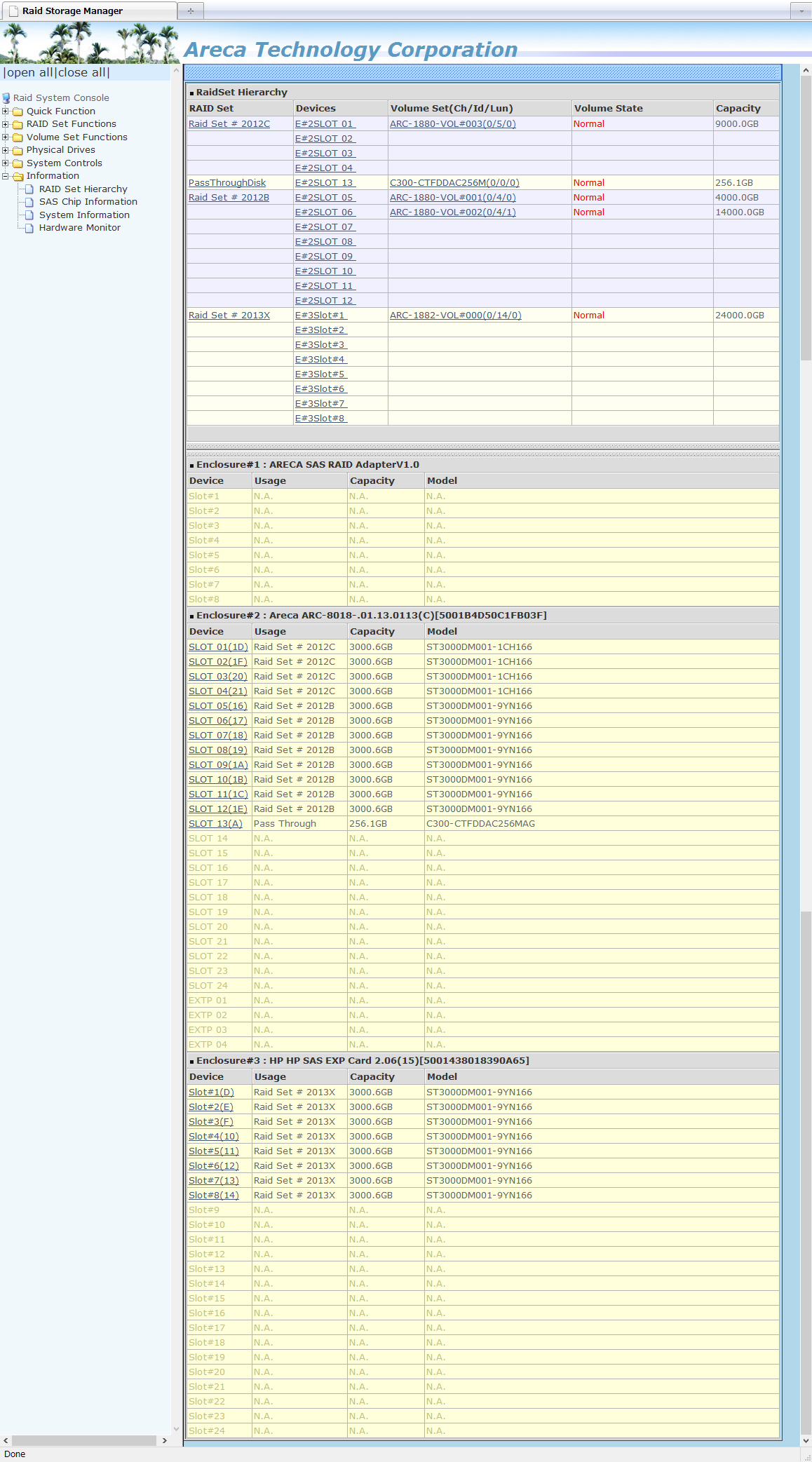812x1462 pixels.
Task: Expand the System Controls tree node
Action: tap(6, 163)
